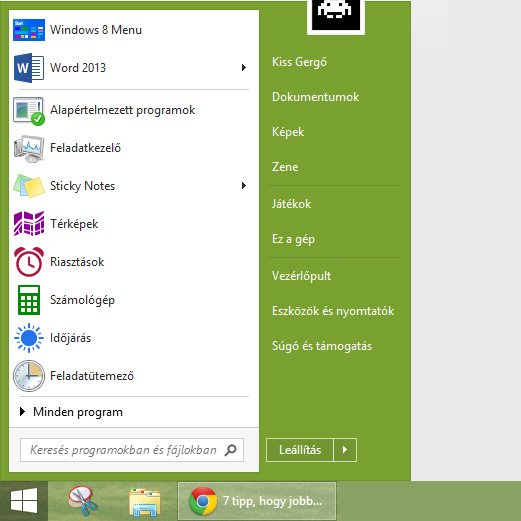Select the "Számológép" label

click(82, 300)
